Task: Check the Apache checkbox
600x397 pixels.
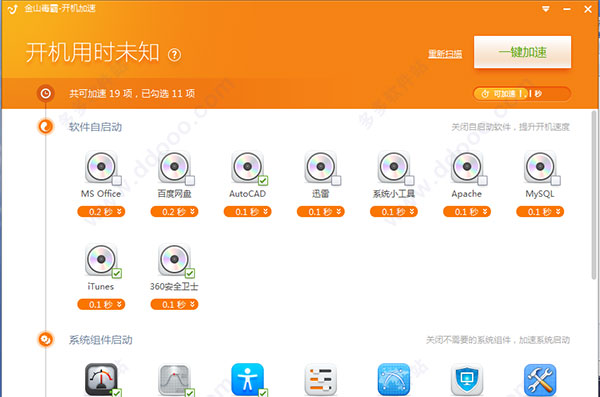Action: pos(482,180)
